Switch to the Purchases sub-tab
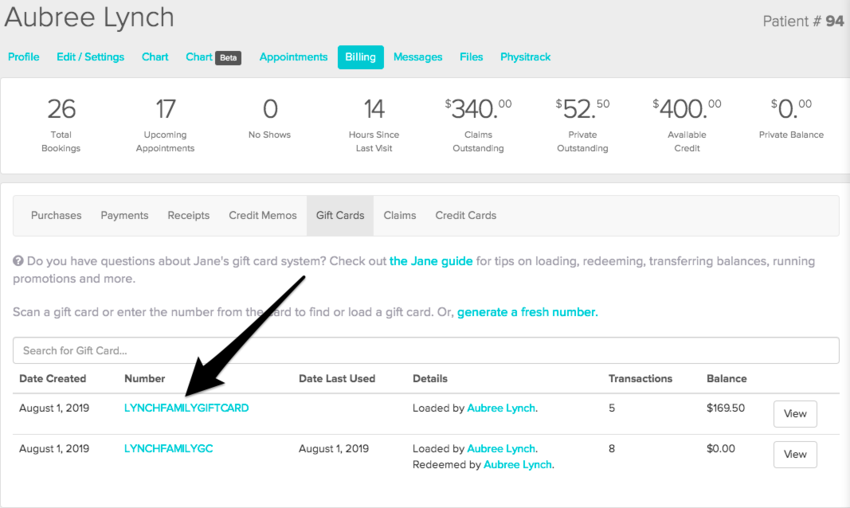The image size is (850, 508). (56, 215)
